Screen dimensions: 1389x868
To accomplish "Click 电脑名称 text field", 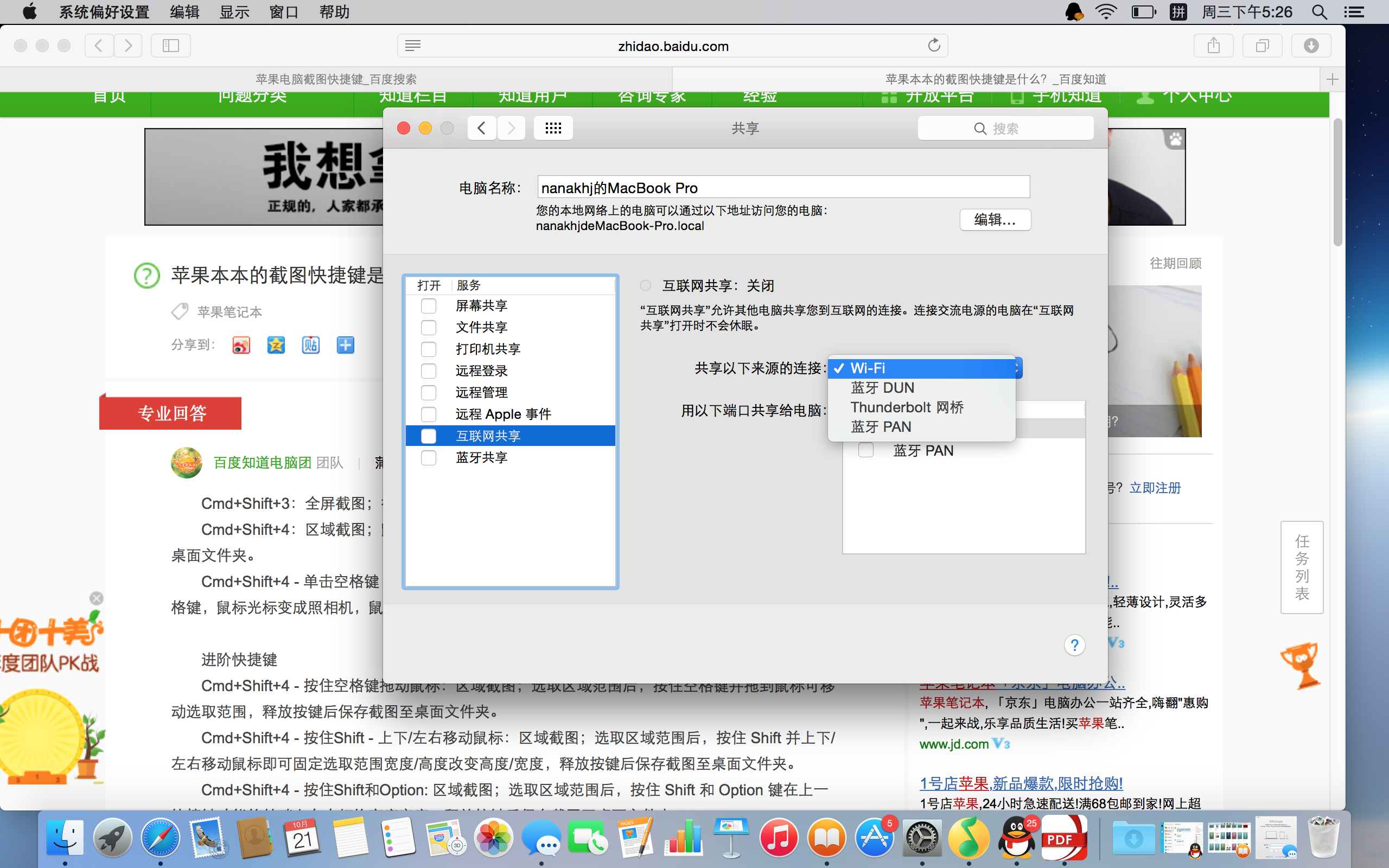I will coord(783,188).
